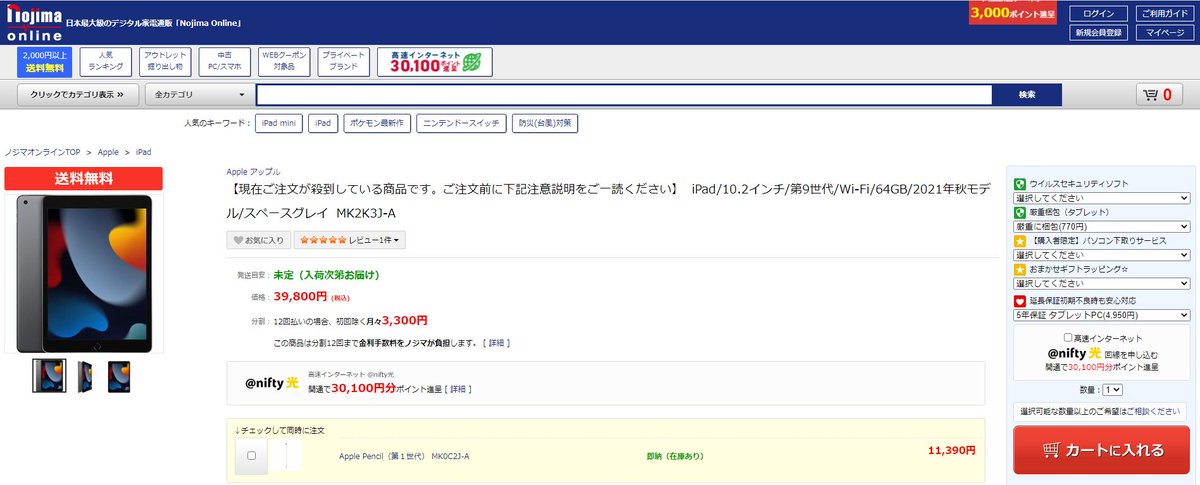Open the 5年保証 タブレットPC dropdown
The width and height of the screenshot is (1200, 485).
(x=1102, y=315)
